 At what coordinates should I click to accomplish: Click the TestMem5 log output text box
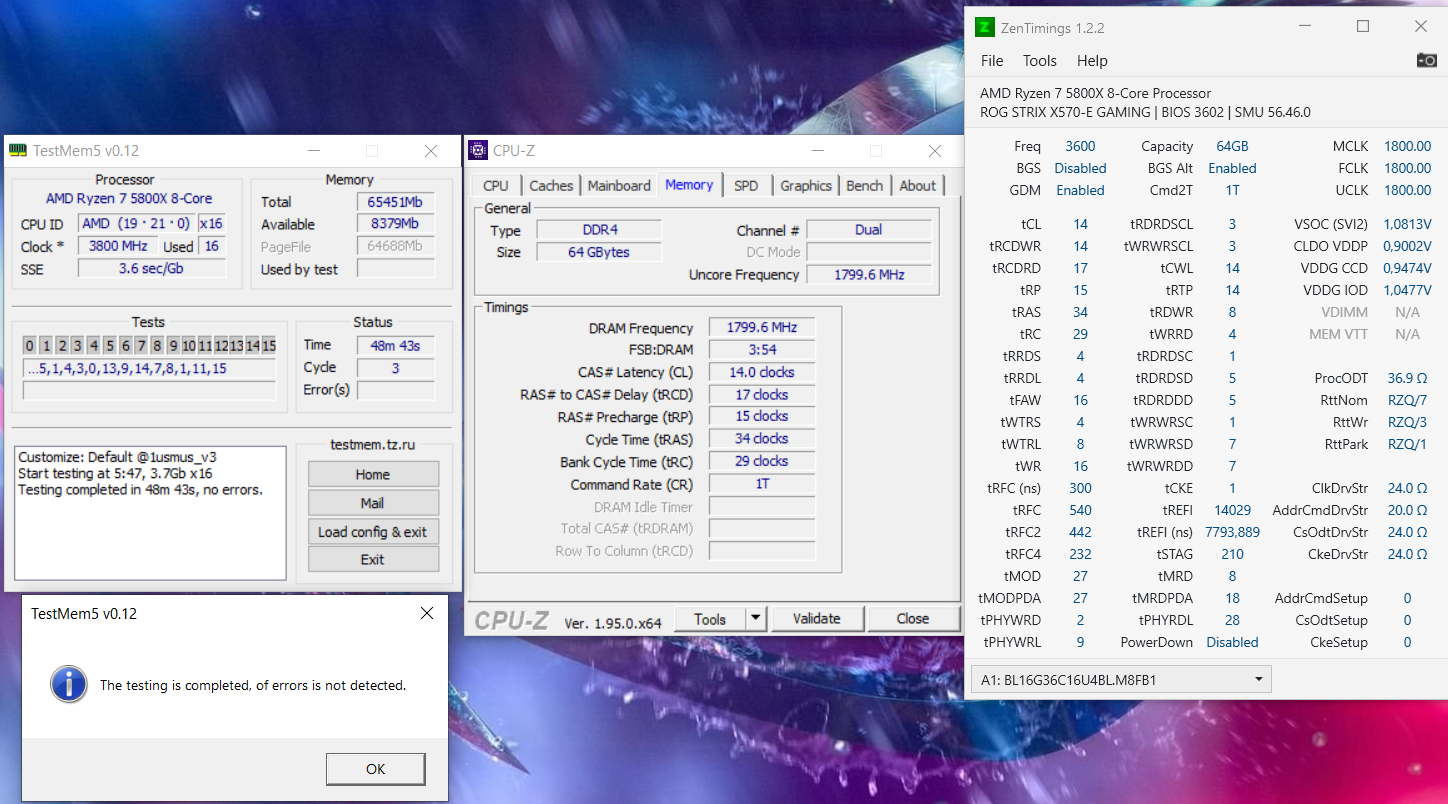click(x=150, y=513)
